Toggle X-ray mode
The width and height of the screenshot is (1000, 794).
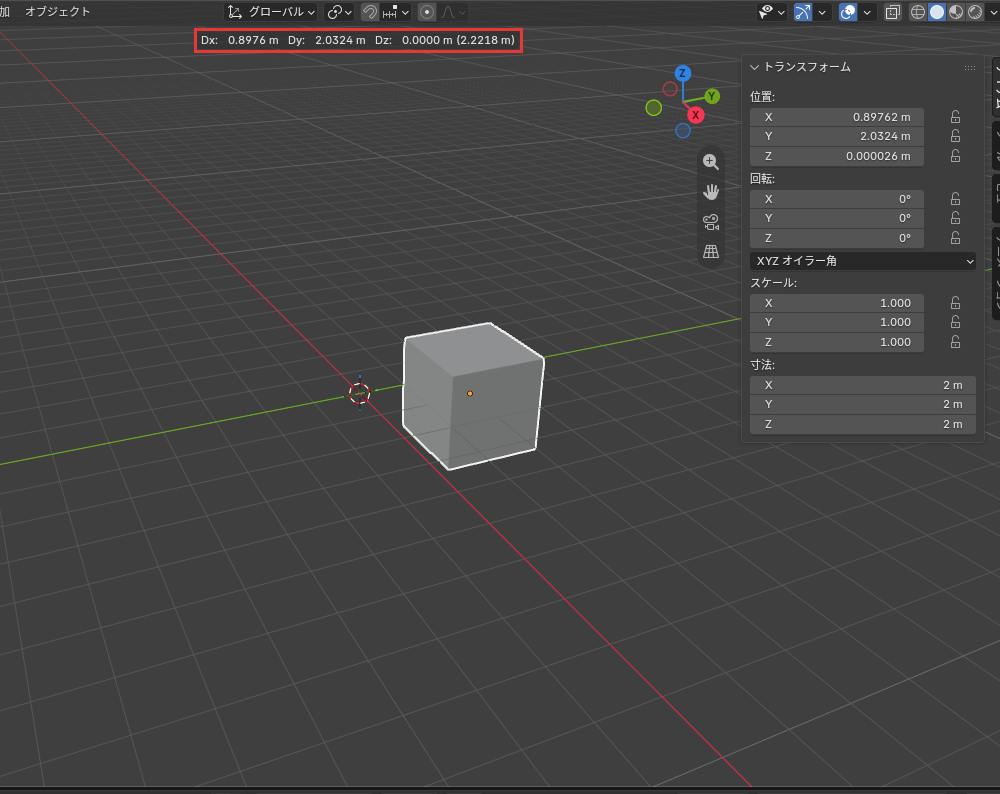coord(893,12)
